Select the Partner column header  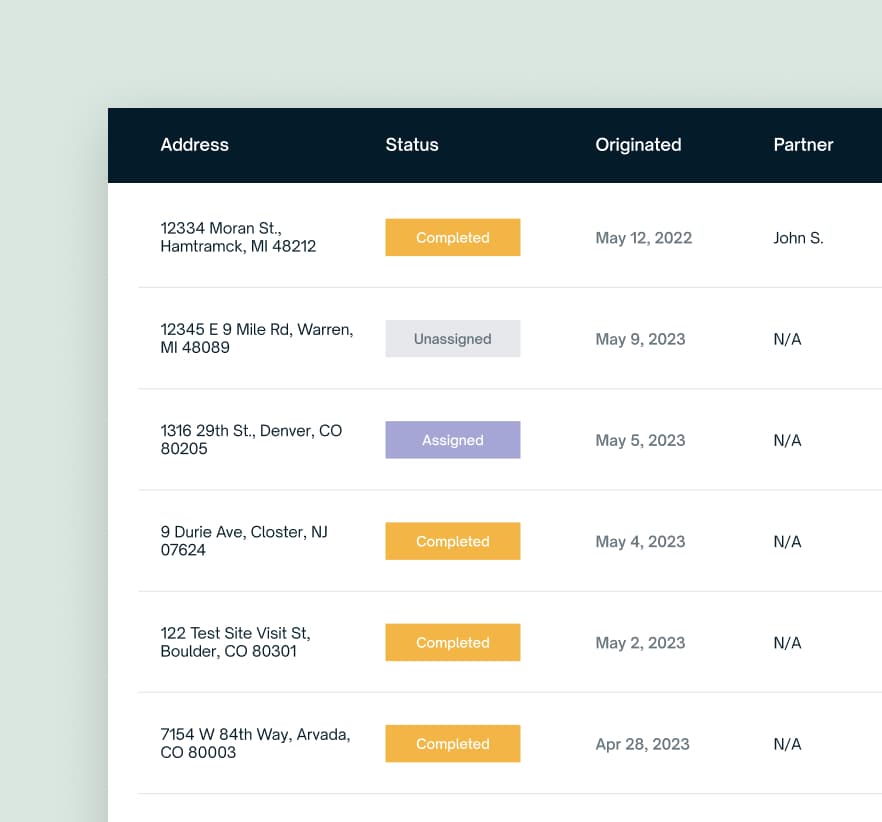click(x=803, y=145)
